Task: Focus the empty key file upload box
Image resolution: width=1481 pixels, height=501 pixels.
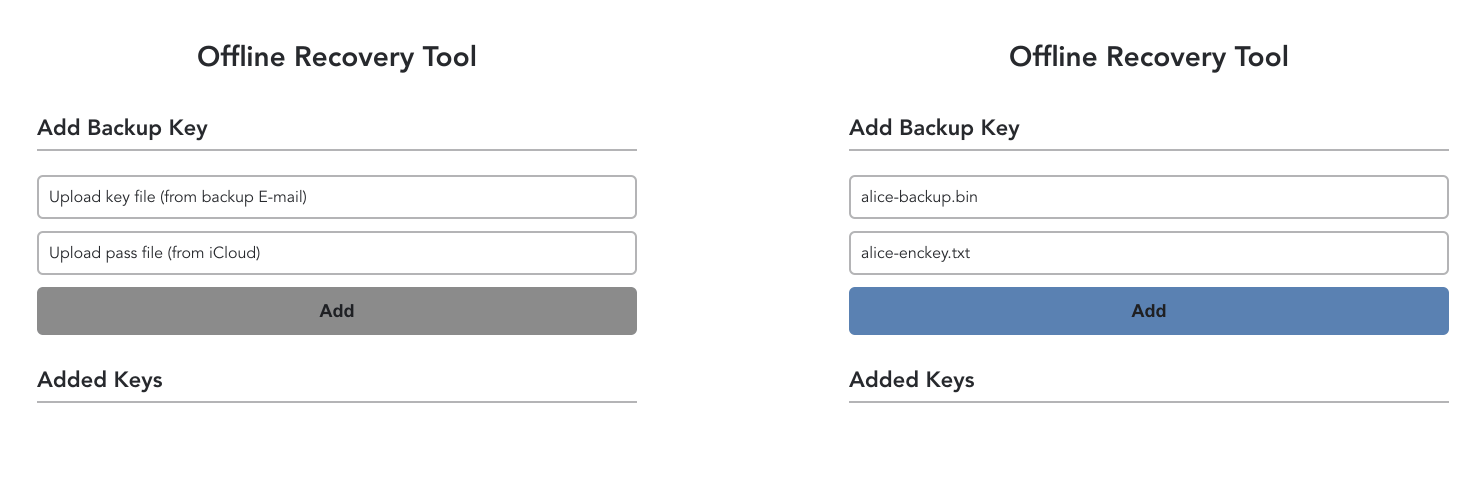Action: click(336, 197)
